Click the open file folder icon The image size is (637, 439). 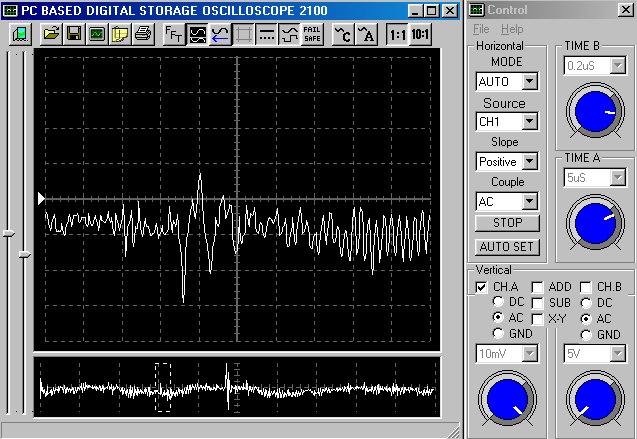tap(52, 33)
